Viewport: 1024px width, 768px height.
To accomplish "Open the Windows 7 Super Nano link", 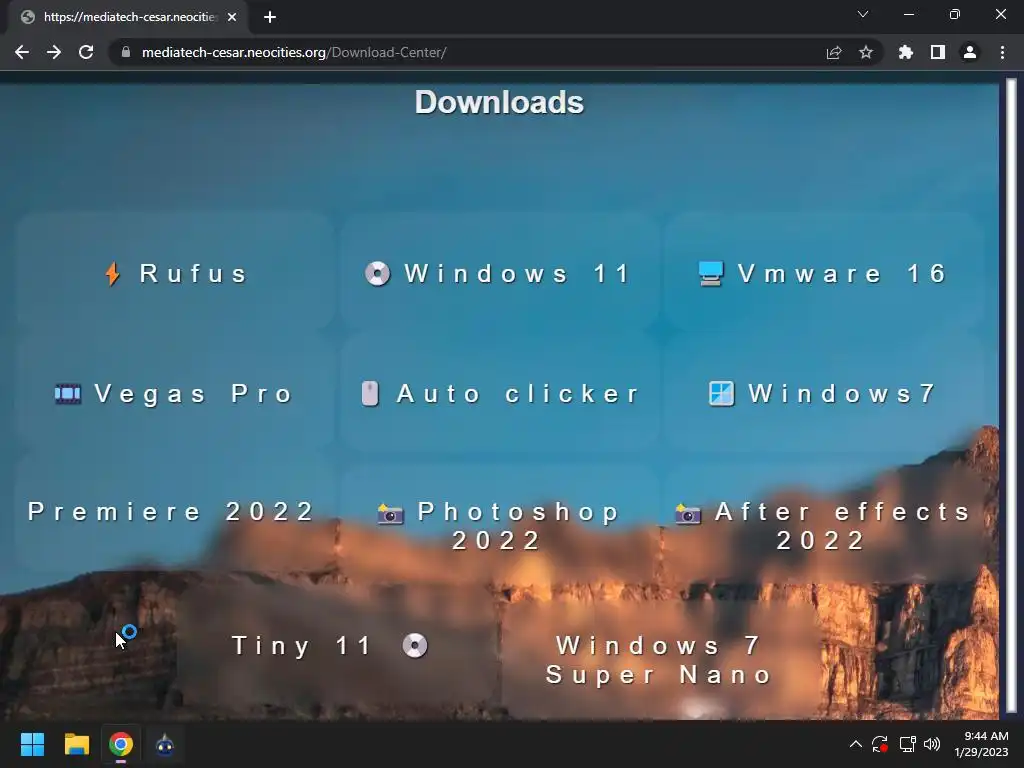I will click(658, 660).
